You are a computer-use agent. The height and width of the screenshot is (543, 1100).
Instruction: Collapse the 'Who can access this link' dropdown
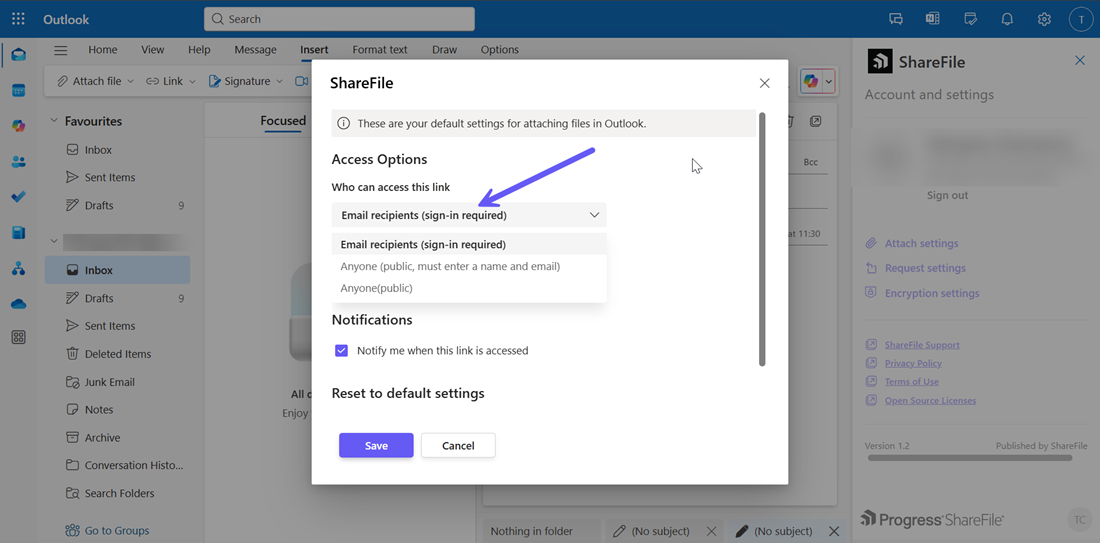point(593,215)
